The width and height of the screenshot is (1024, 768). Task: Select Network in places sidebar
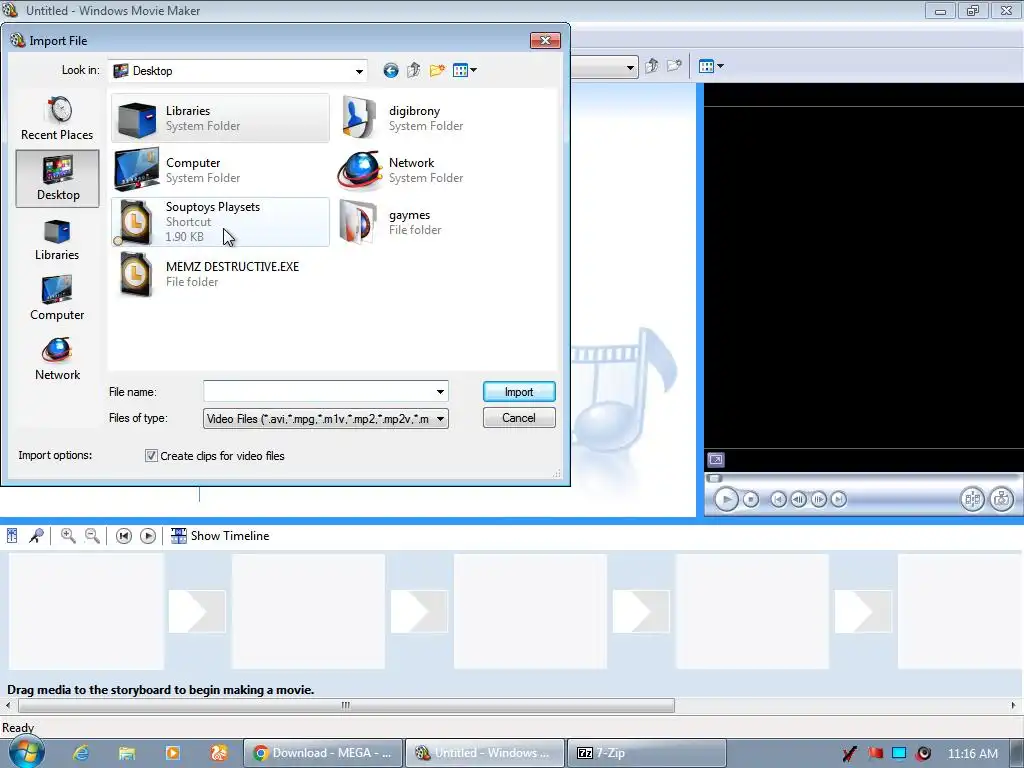pos(57,359)
